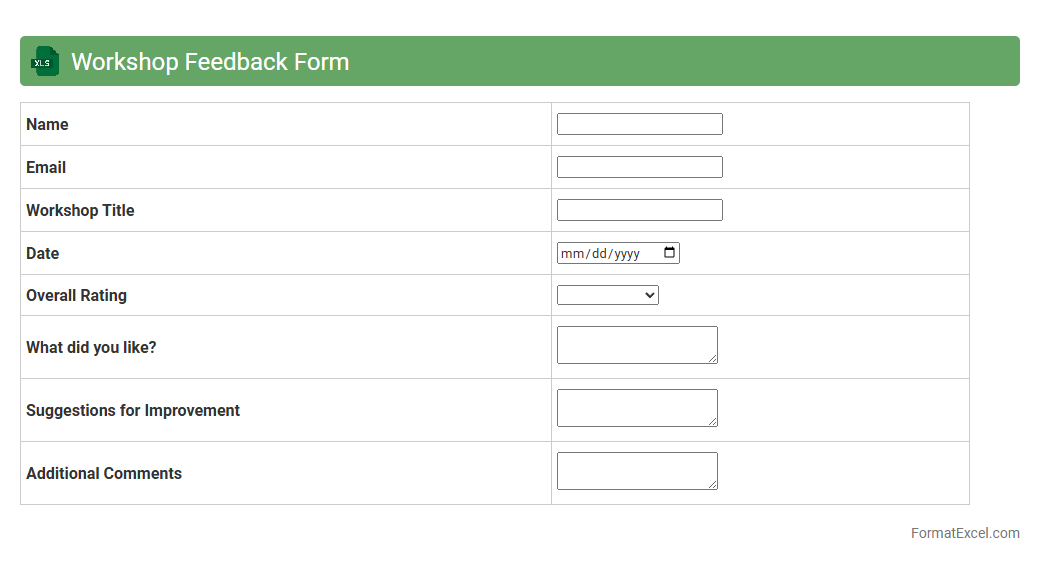Image resolution: width=1040 pixels, height=562 pixels.
Task: Click into the Email input box
Action: pyautogui.click(x=639, y=167)
